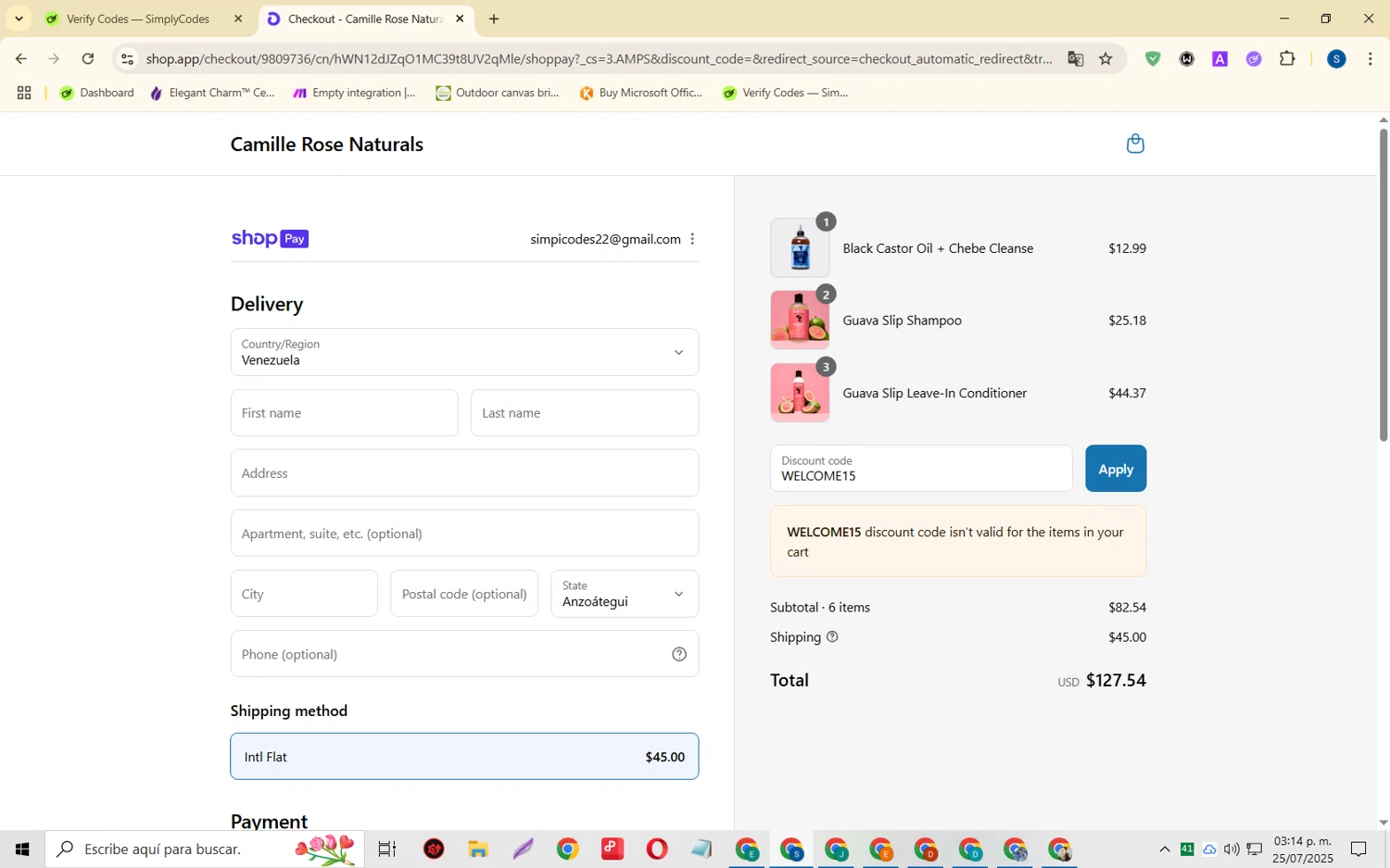This screenshot has height=868, width=1390.
Task: Open the Dashboard bookmark
Action: [97, 93]
